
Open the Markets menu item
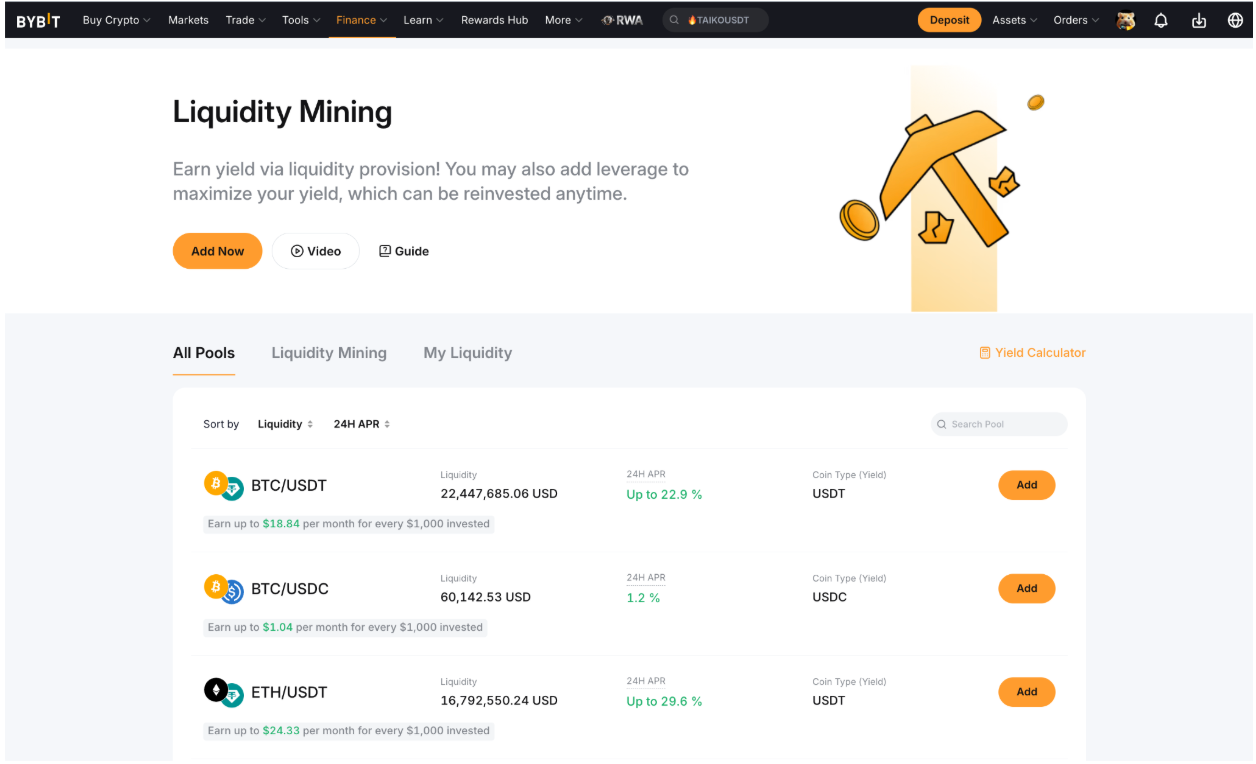188,20
